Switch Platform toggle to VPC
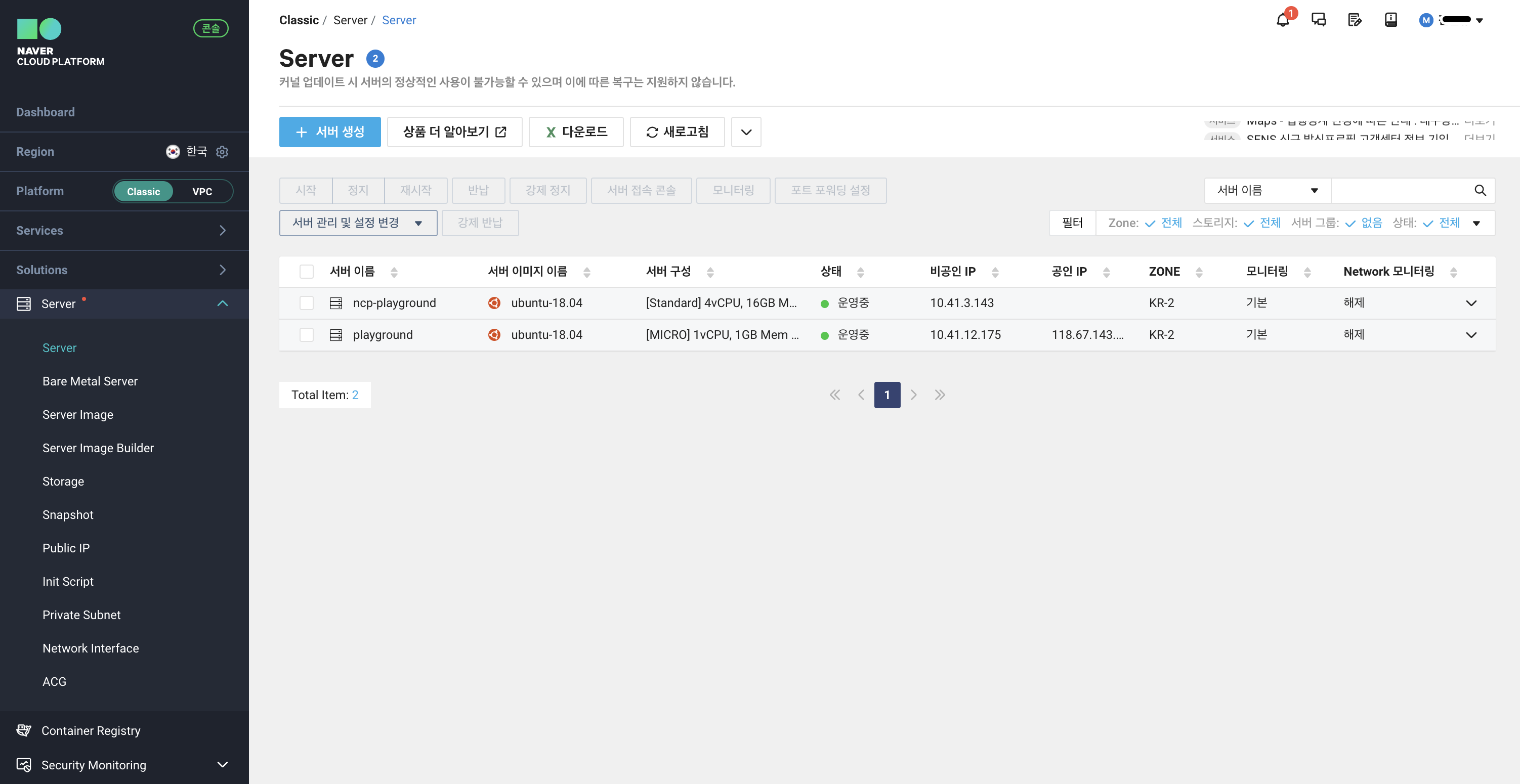Screen dimensions: 1520x784 pyautogui.click(x=202, y=191)
